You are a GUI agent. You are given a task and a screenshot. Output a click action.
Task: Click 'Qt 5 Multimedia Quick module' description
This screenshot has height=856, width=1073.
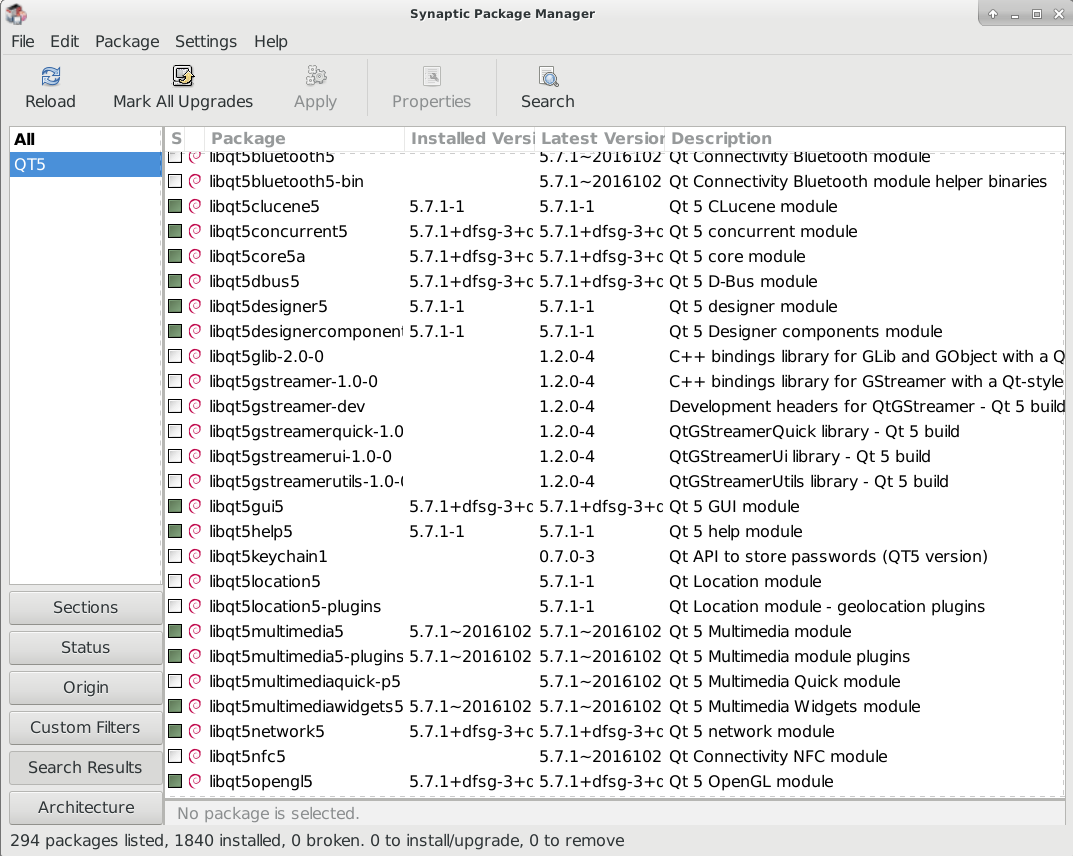pos(784,682)
